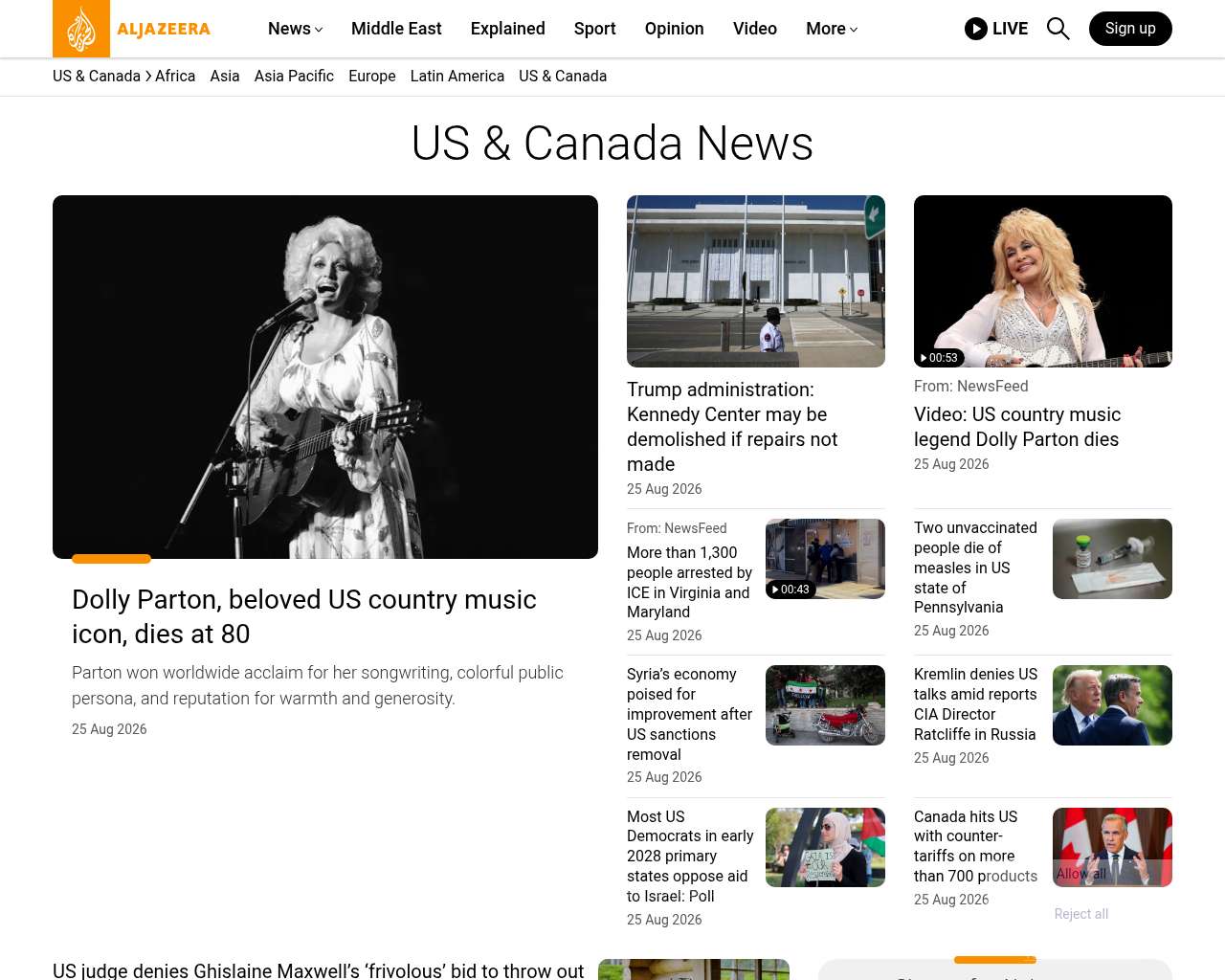Image resolution: width=1225 pixels, height=980 pixels.
Task: Click the Sign up button
Action: click(x=1130, y=29)
